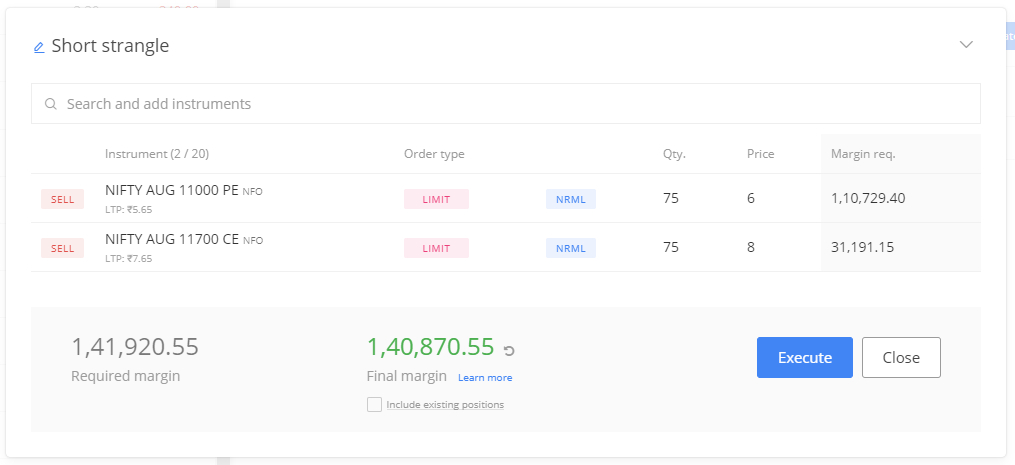Click price 8 in the 11700 CE row
Viewport: 1015px width, 465px height.
pyautogui.click(x=751, y=247)
